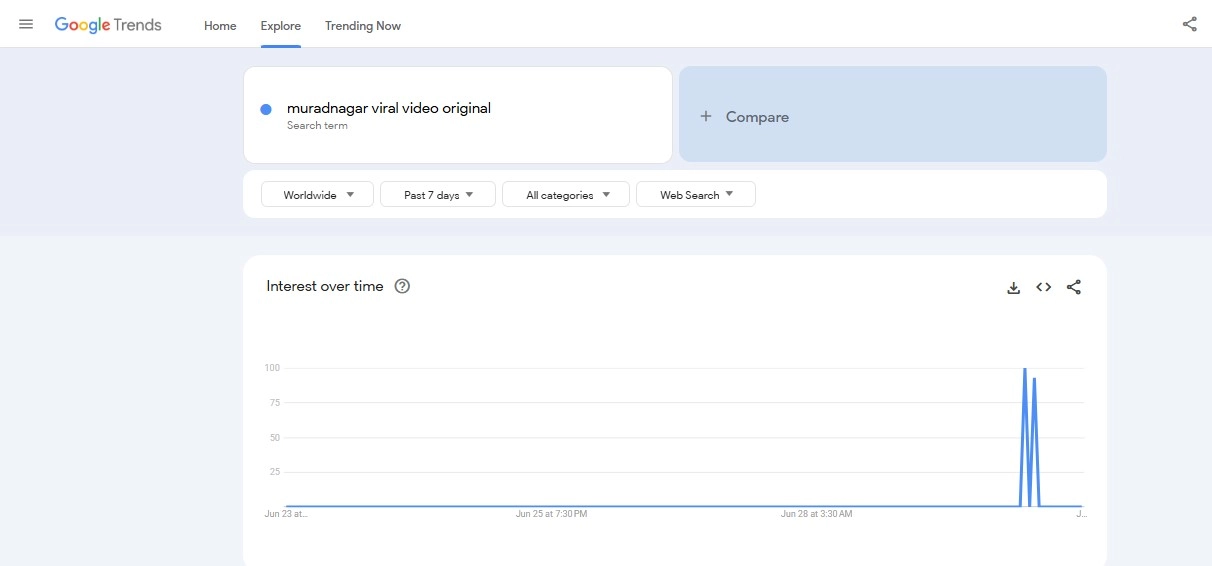Switch to the Trending Now tab
1212x566 pixels.
(x=363, y=26)
